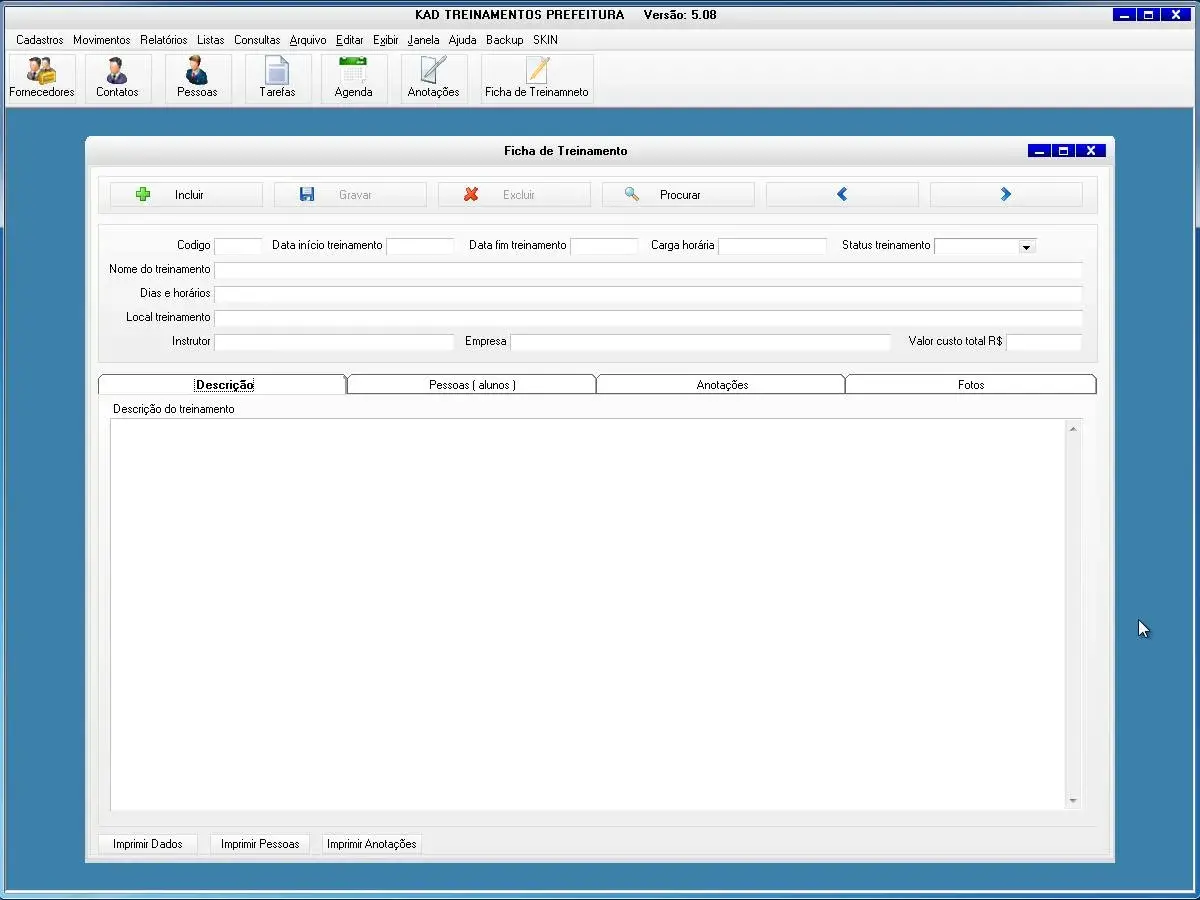Image resolution: width=1200 pixels, height=900 pixels.
Task: Click the Procurar search button
Action: click(678, 195)
